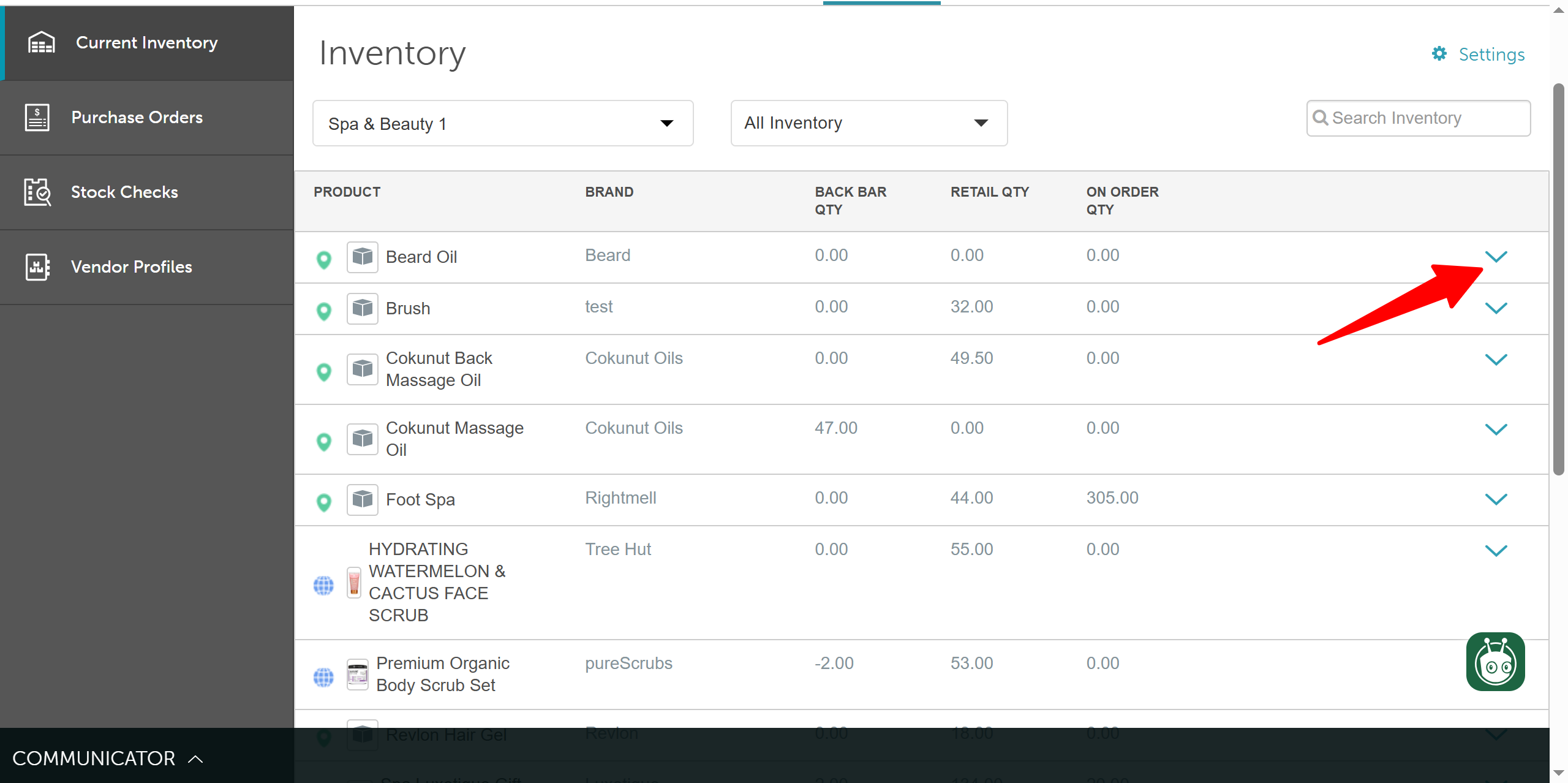This screenshot has width=1568, height=783.
Task: Open the green chatbot assistant icon
Action: point(1494,662)
